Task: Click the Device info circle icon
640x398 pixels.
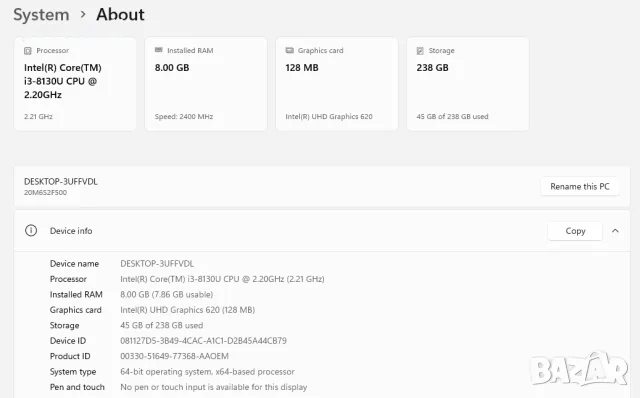Action: coord(31,231)
